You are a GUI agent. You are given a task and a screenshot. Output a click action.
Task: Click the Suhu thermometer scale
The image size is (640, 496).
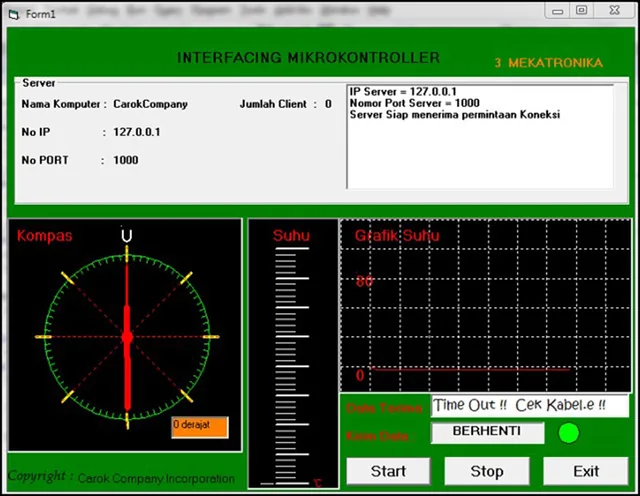click(292, 366)
